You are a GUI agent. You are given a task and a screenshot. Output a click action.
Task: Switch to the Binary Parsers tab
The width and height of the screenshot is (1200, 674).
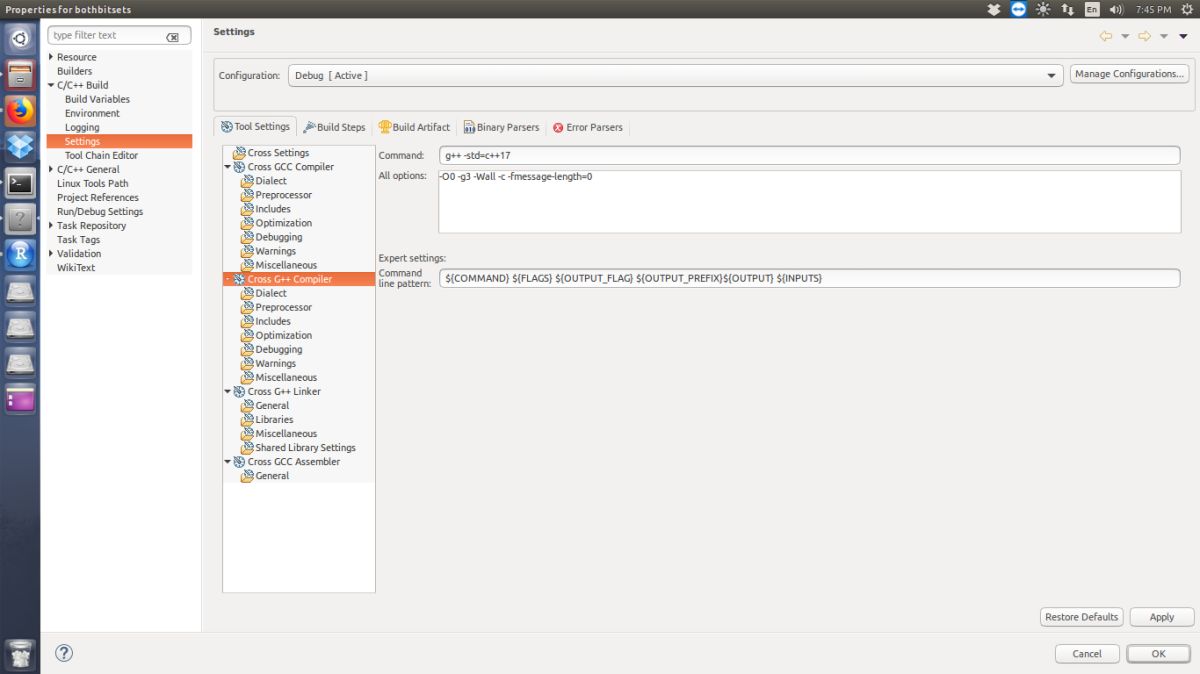[x=501, y=127]
